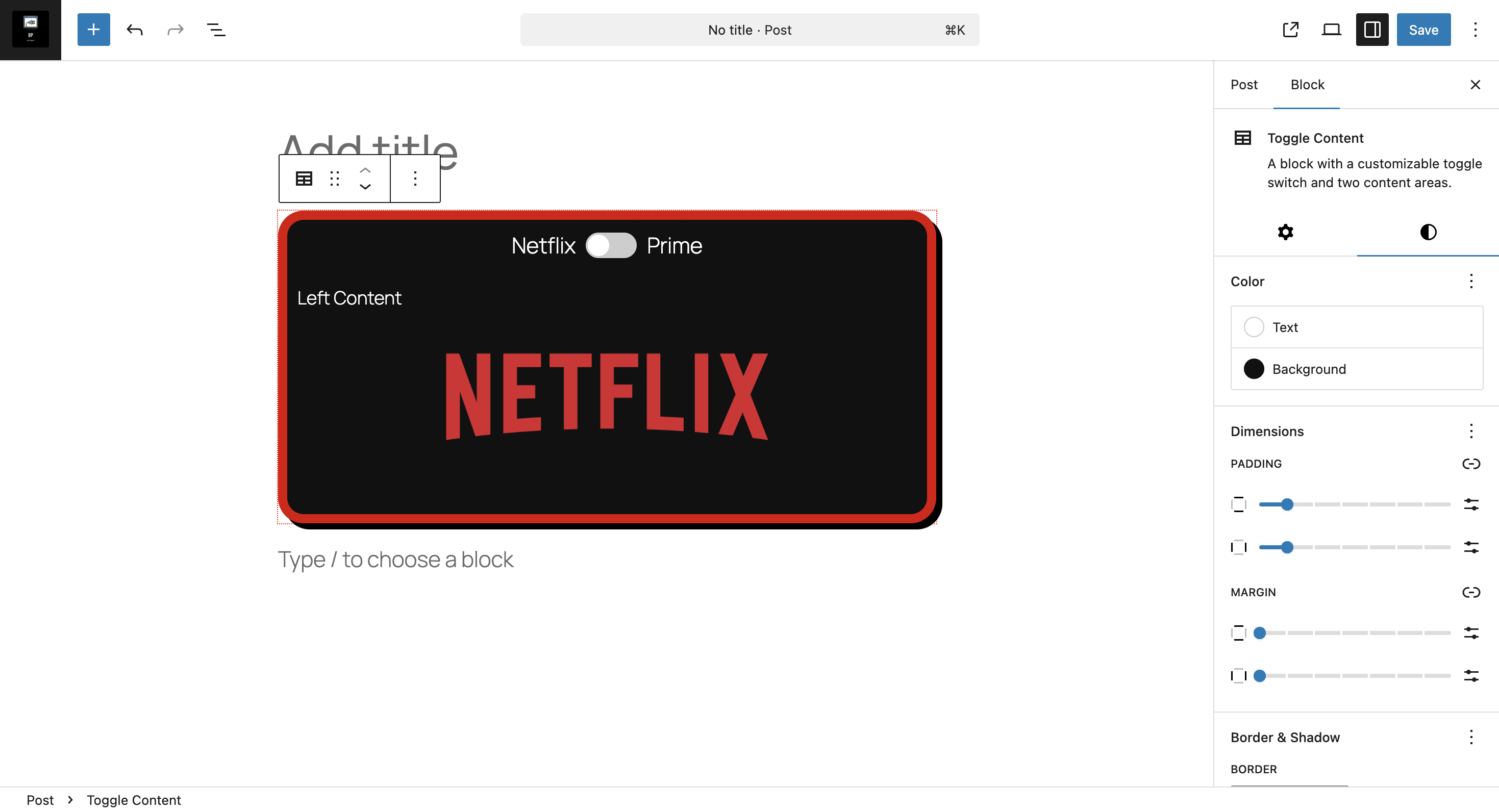Adjust the horizontal margin slider
This screenshot has width=1499, height=812.
(x=1354, y=675)
